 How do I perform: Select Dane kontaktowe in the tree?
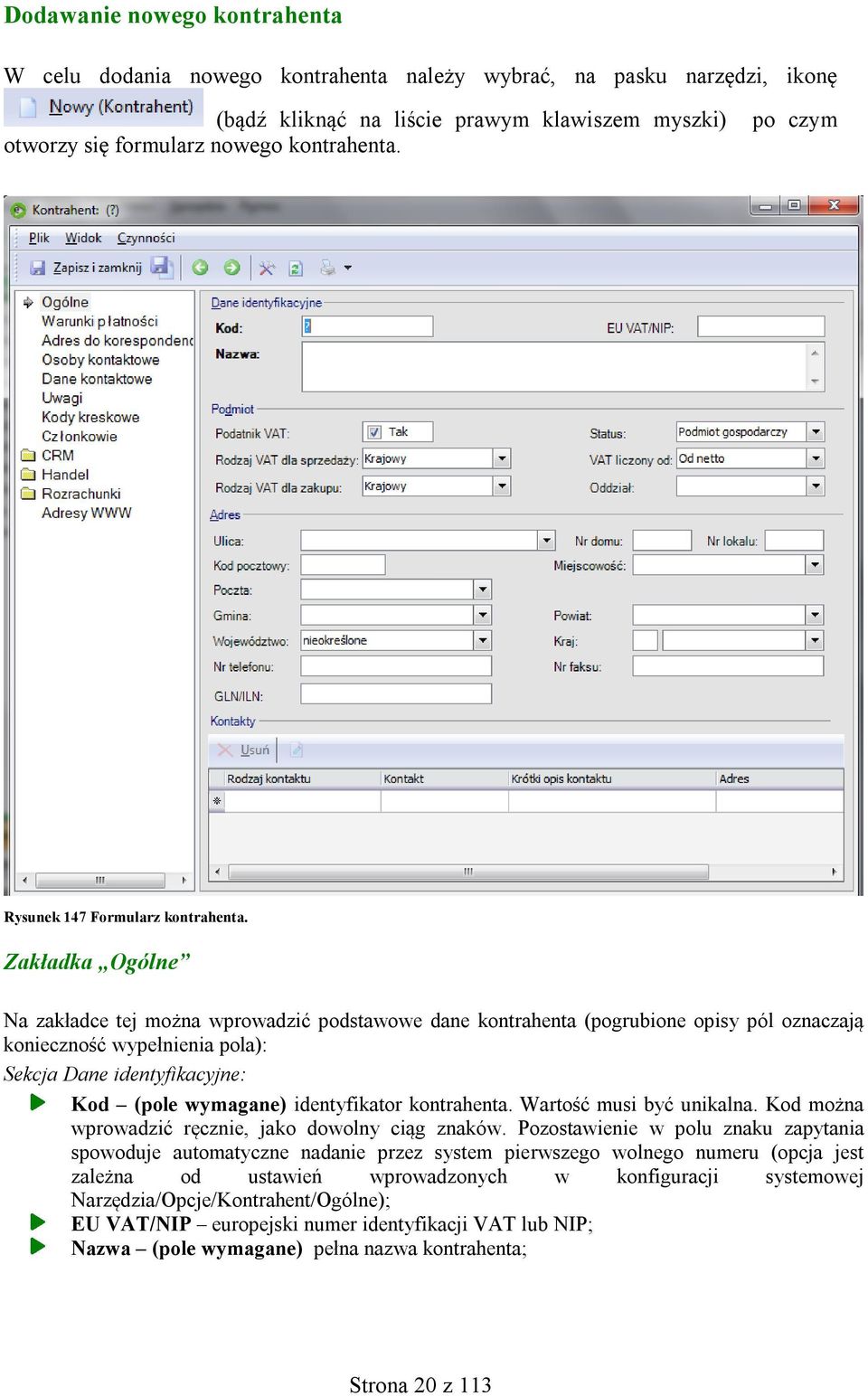pyautogui.click(x=97, y=379)
